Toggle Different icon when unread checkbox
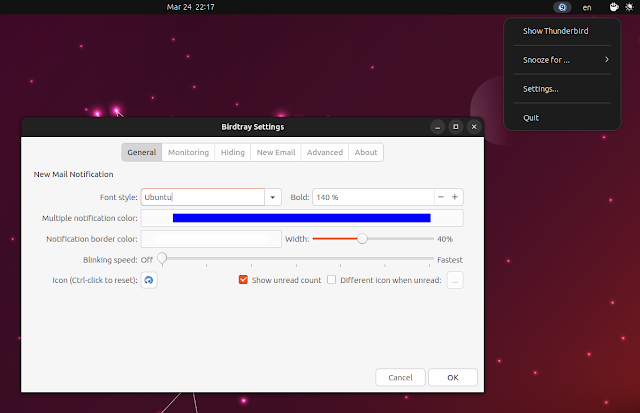 [331, 280]
